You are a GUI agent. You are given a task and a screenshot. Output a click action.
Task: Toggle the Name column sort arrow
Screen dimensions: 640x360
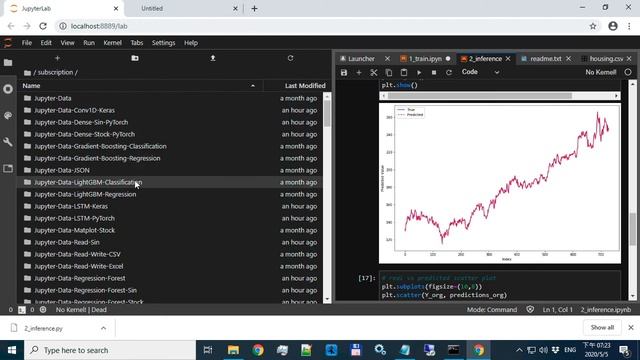click(x=253, y=86)
